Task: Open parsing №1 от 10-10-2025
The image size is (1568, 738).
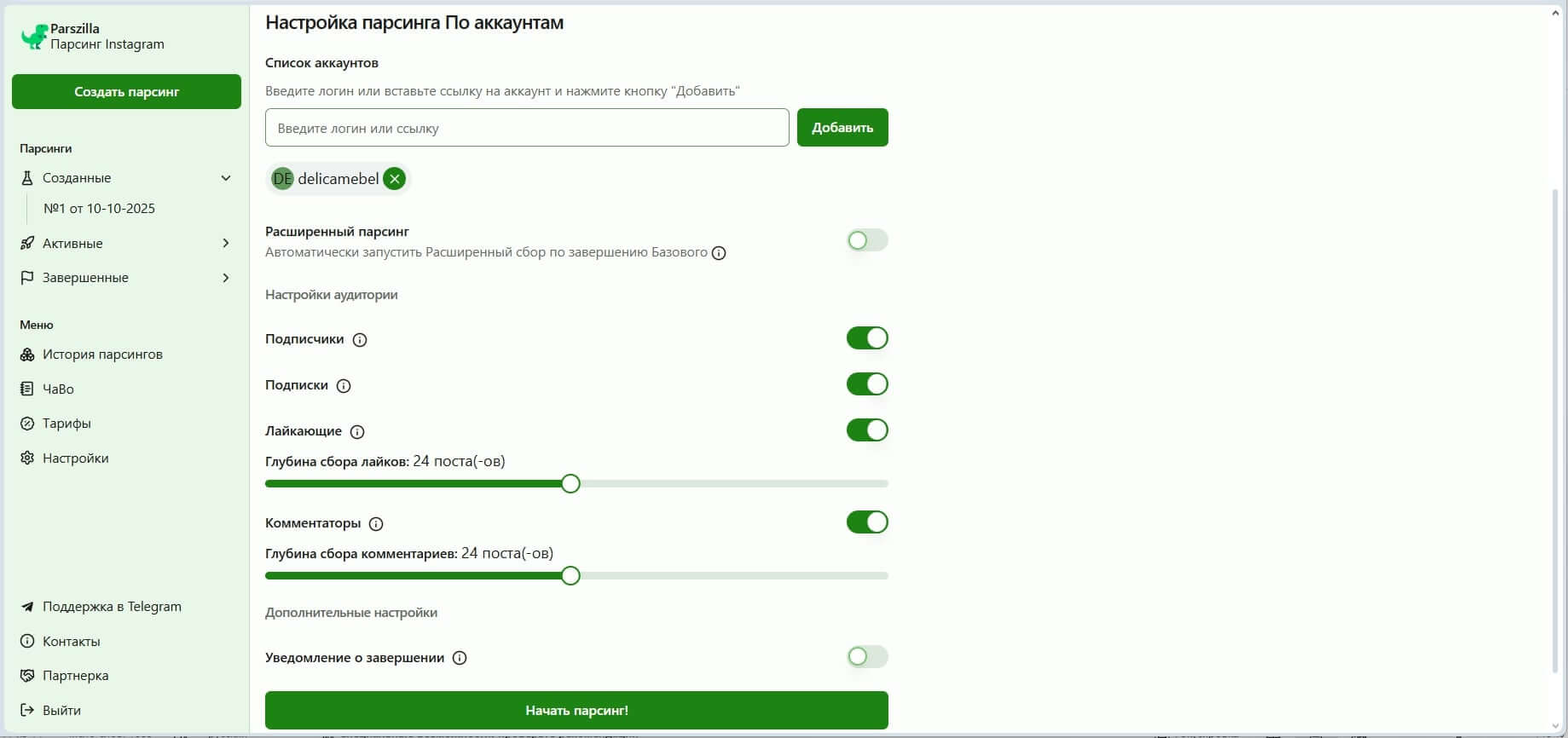Action: 99,209
